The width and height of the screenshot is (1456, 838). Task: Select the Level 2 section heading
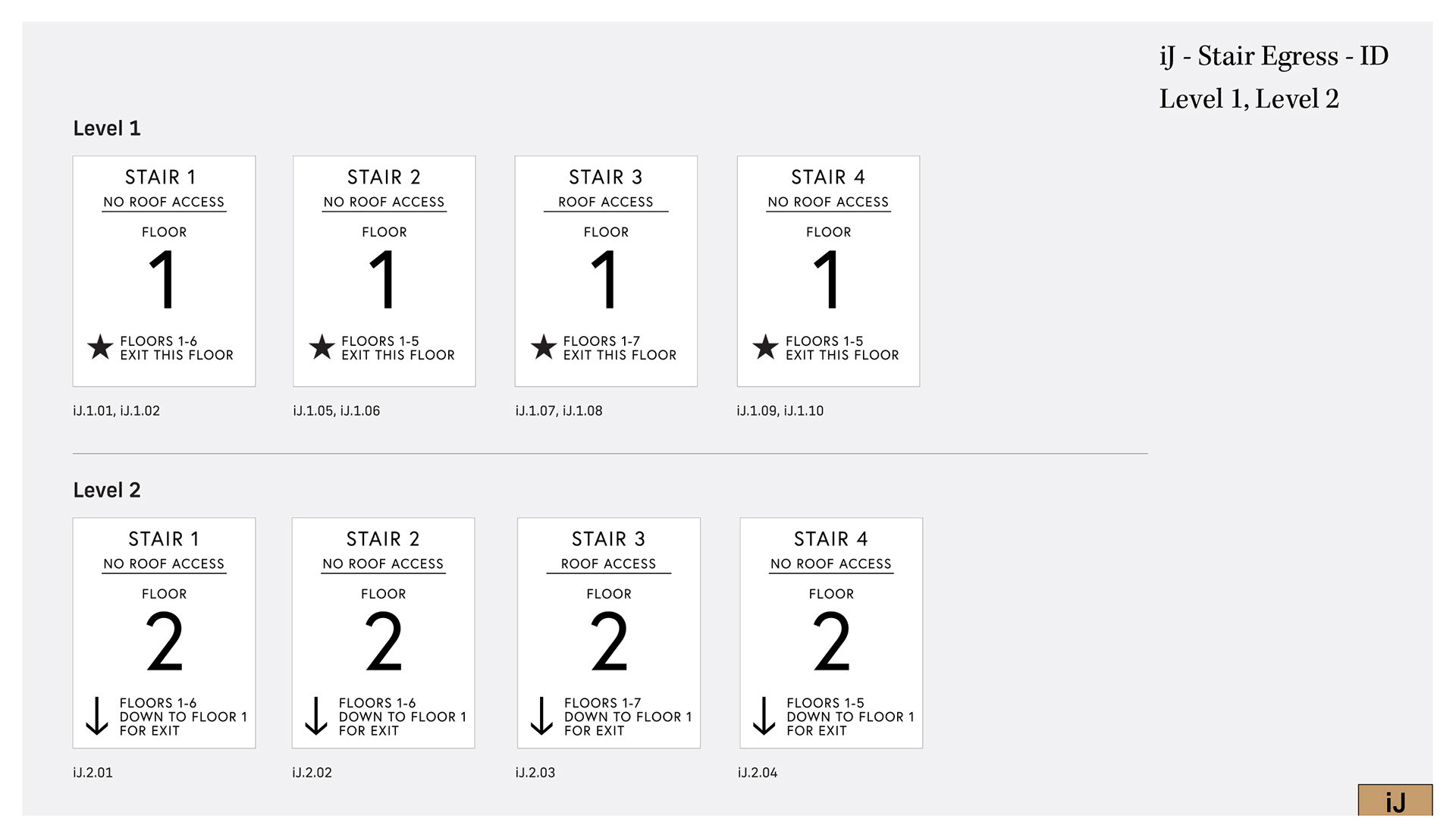click(x=107, y=490)
